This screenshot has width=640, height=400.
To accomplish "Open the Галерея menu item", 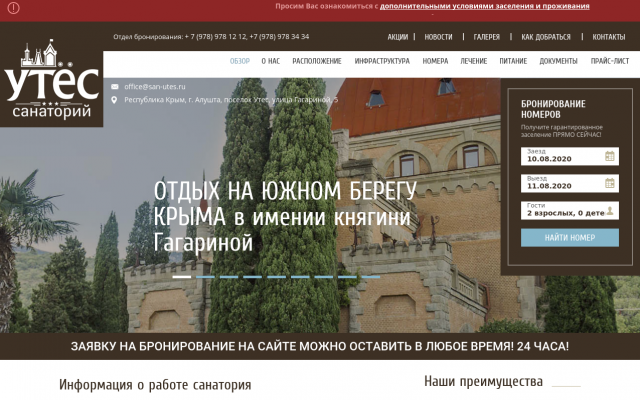I will (487, 37).
